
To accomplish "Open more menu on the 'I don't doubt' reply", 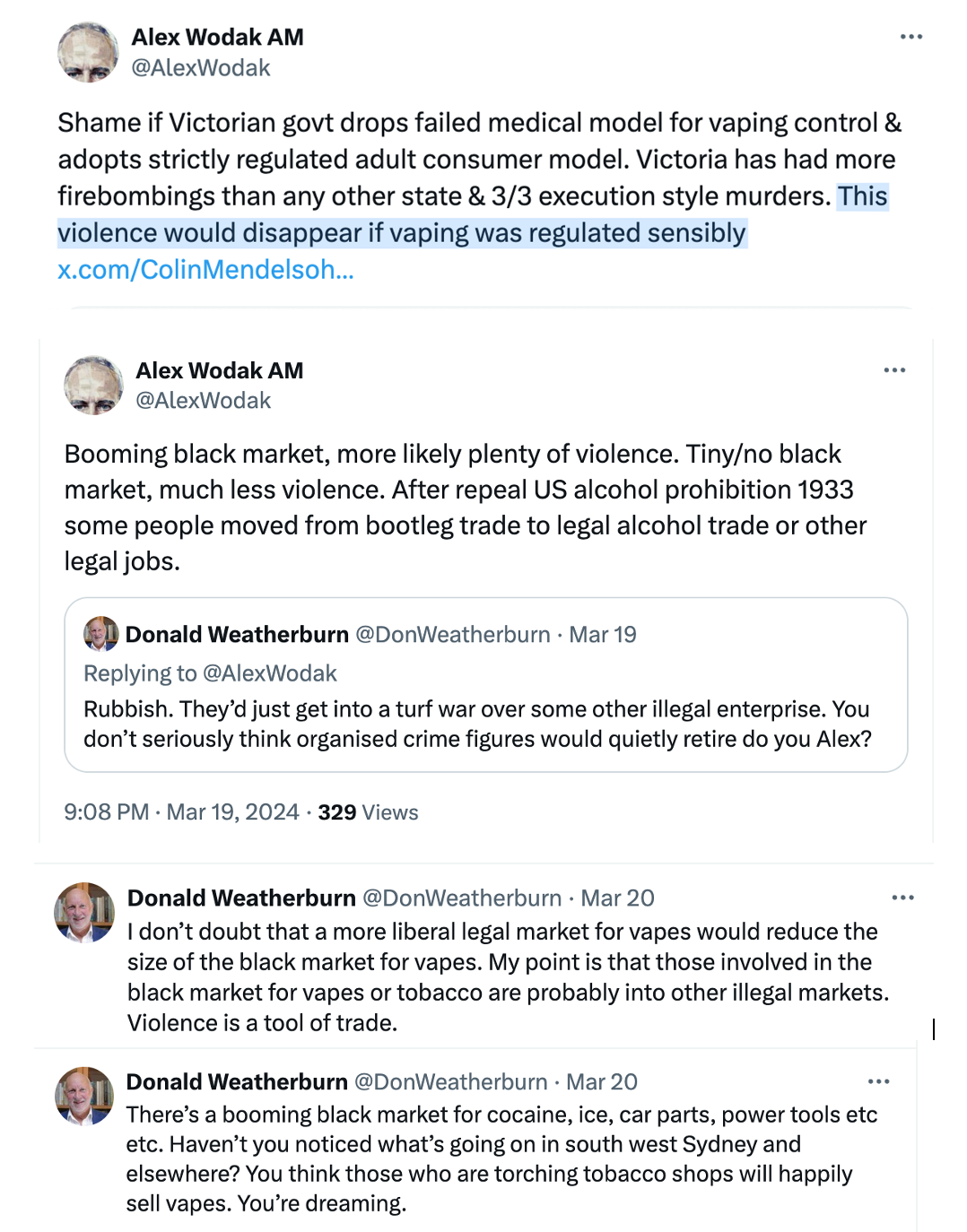I will (x=902, y=898).
